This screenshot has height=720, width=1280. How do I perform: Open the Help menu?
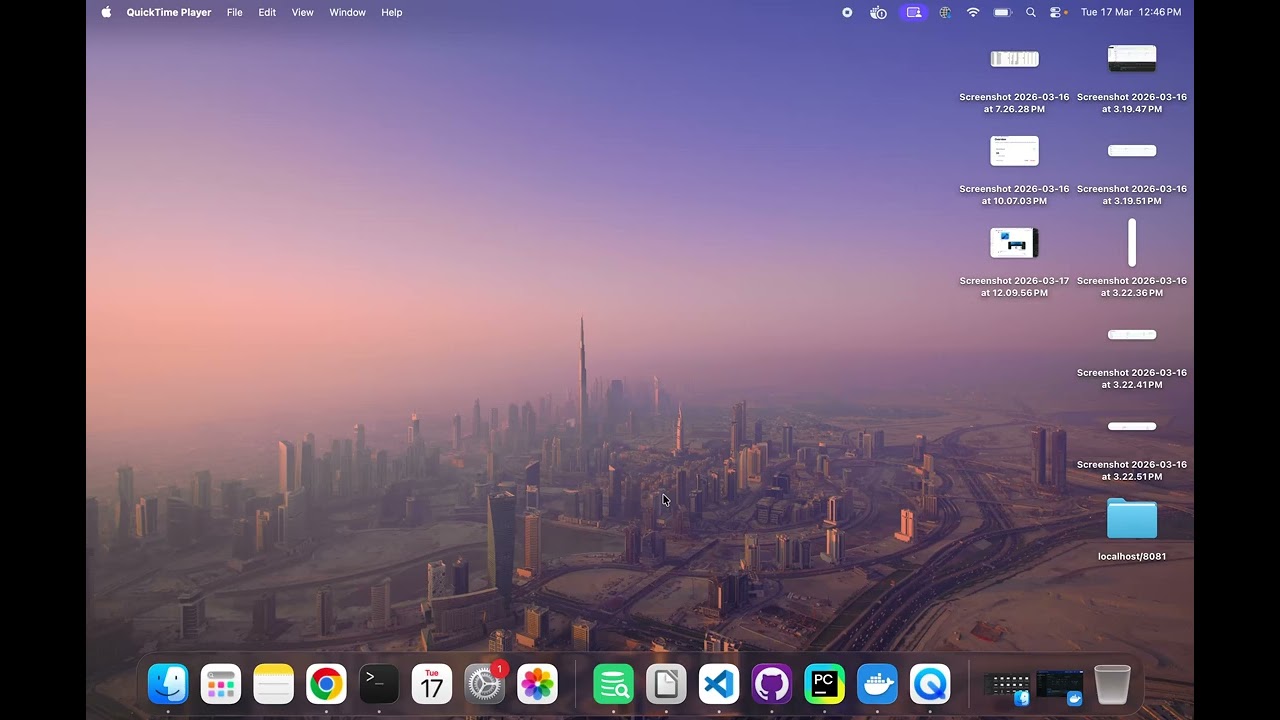[x=392, y=12]
